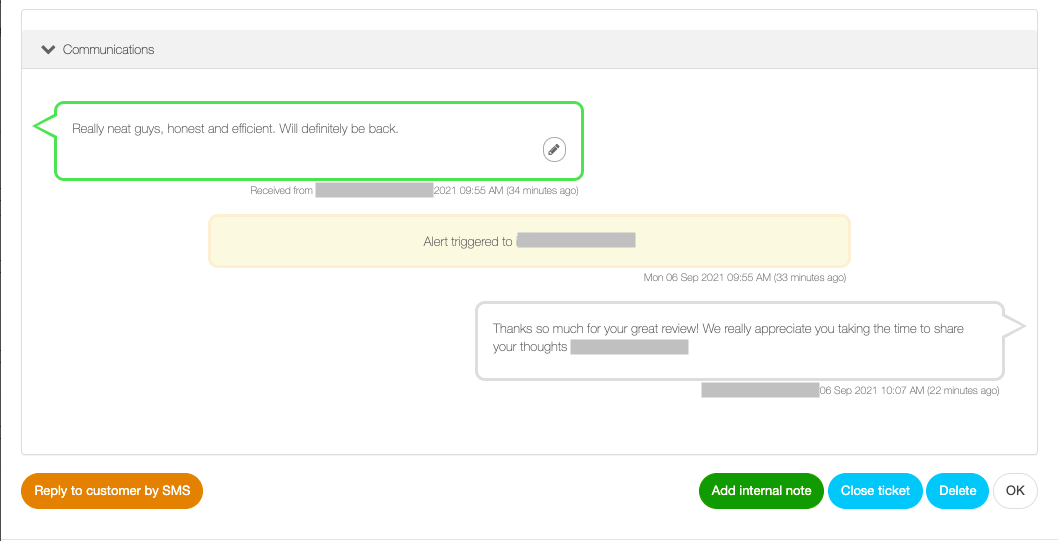Select the 'Thanks so much' reply bubble

pyautogui.click(x=740, y=341)
